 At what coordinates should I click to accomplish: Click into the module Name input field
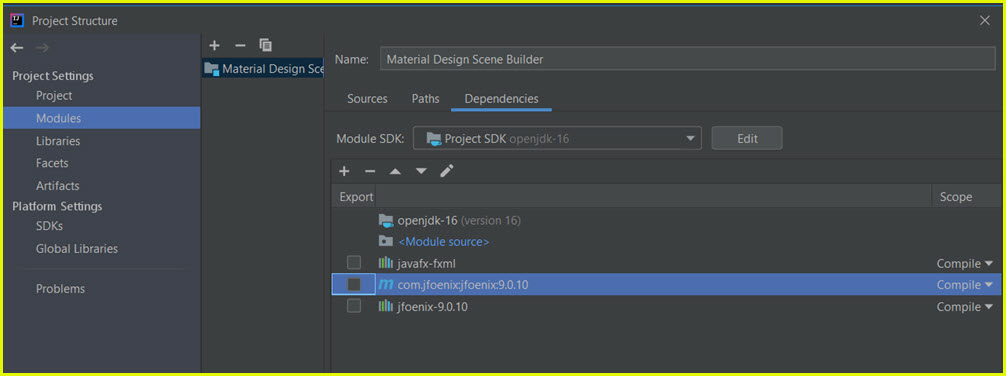[x=687, y=59]
